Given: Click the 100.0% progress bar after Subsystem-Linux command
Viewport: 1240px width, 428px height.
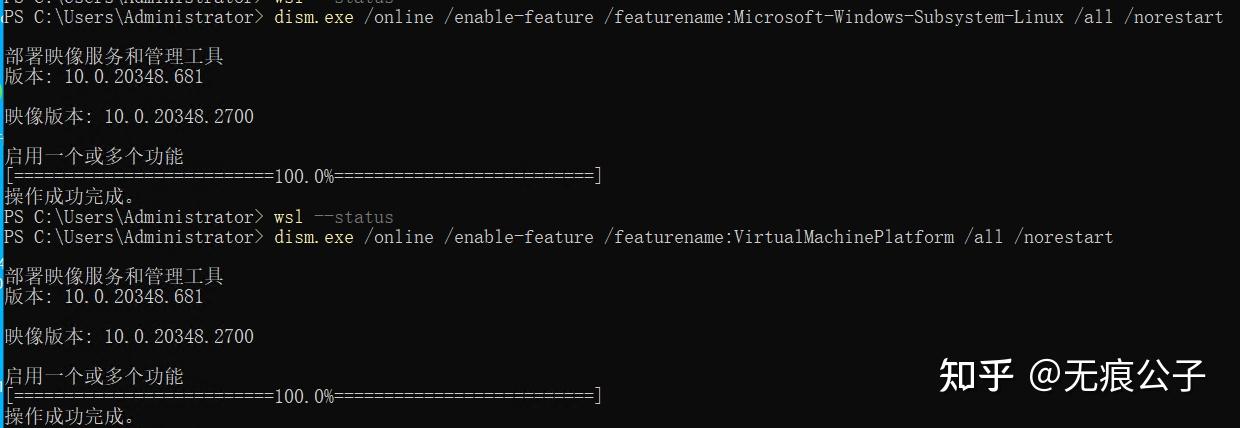Looking at the screenshot, I should (303, 177).
